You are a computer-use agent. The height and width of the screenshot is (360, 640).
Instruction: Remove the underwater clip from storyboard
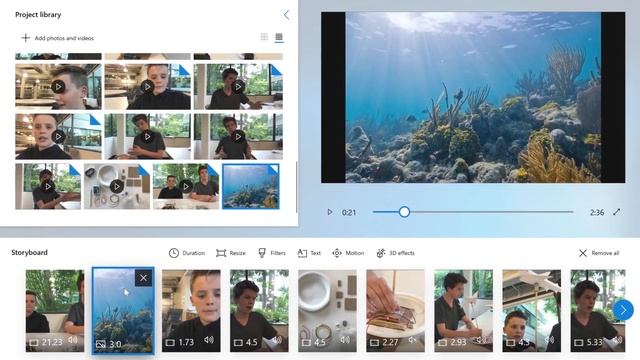143,278
